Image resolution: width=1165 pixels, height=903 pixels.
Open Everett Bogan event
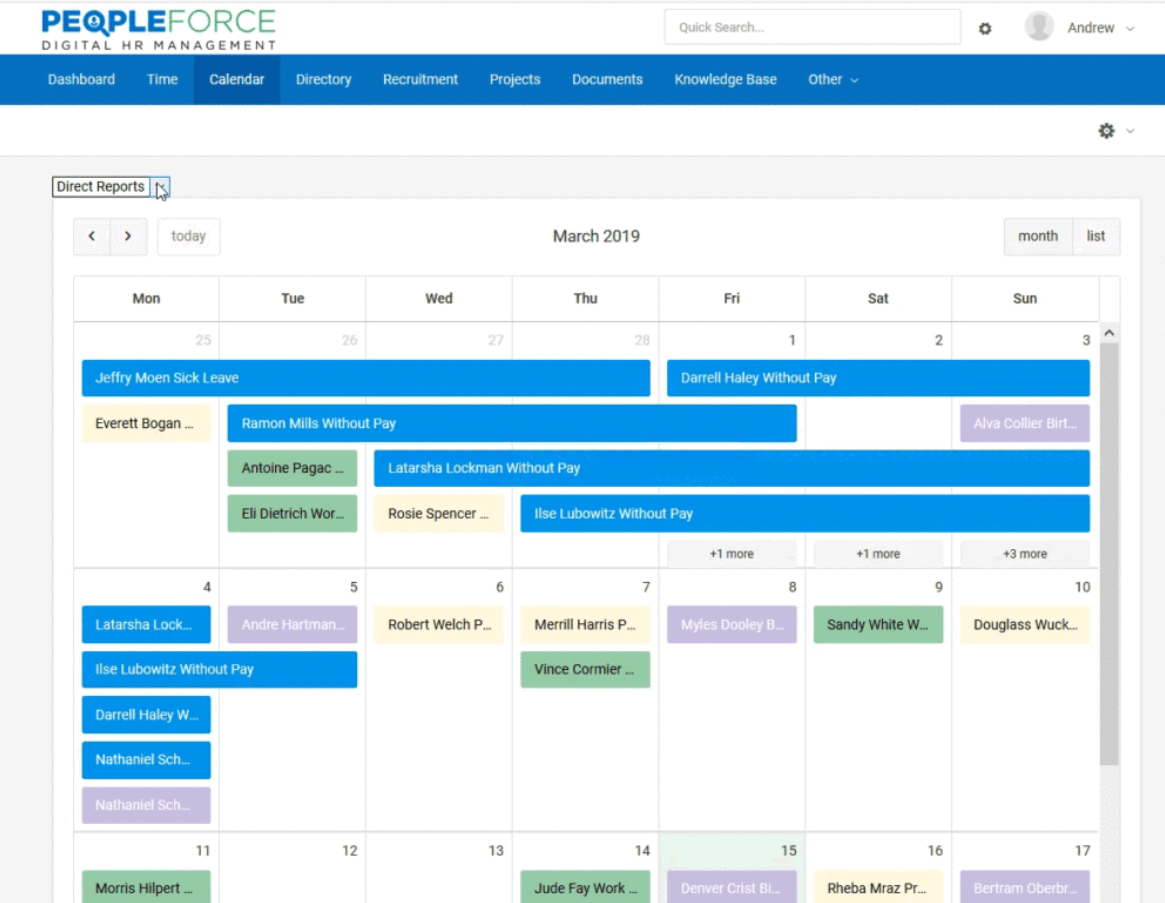(x=146, y=423)
